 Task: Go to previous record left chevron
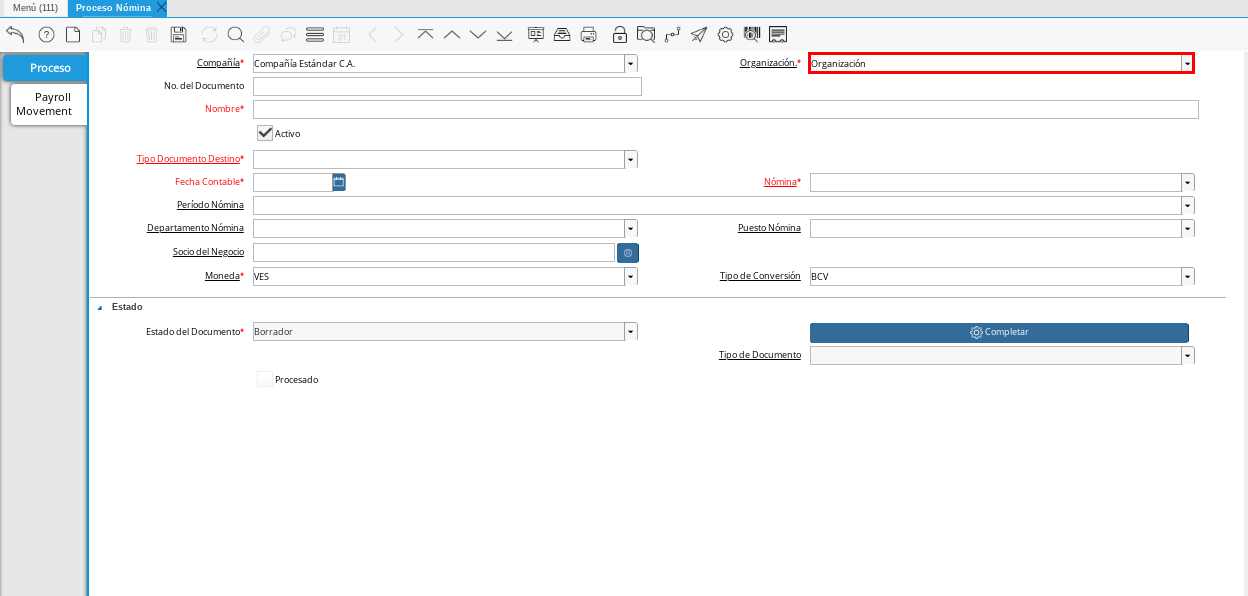[372, 35]
